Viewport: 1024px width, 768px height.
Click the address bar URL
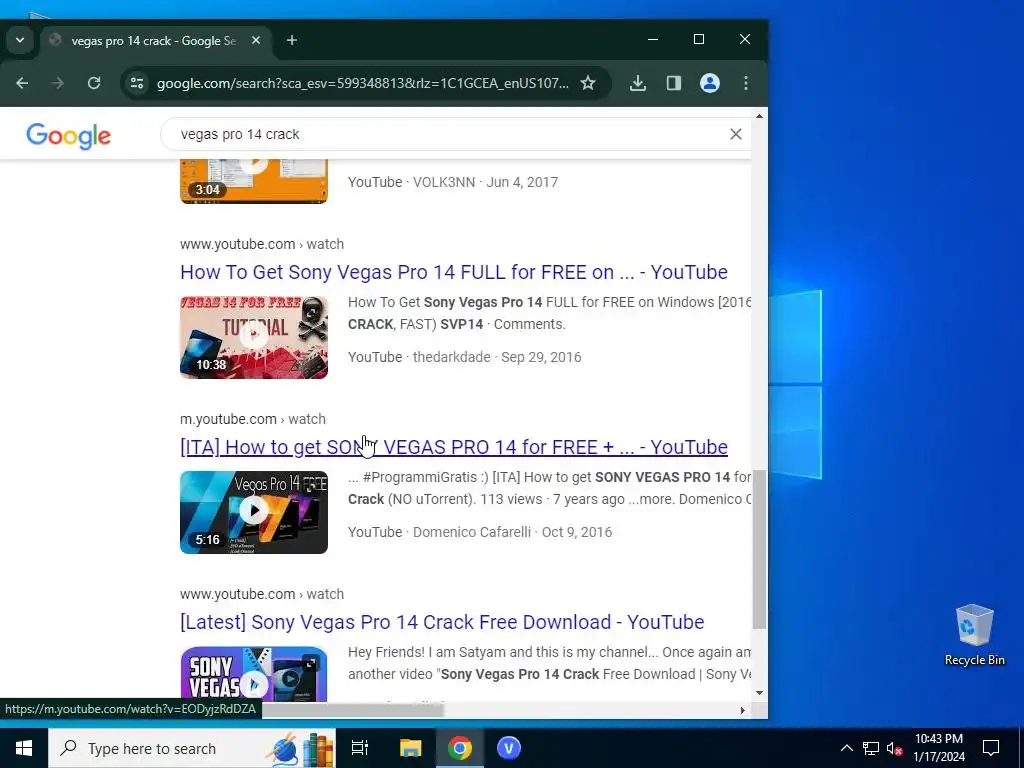tap(362, 83)
